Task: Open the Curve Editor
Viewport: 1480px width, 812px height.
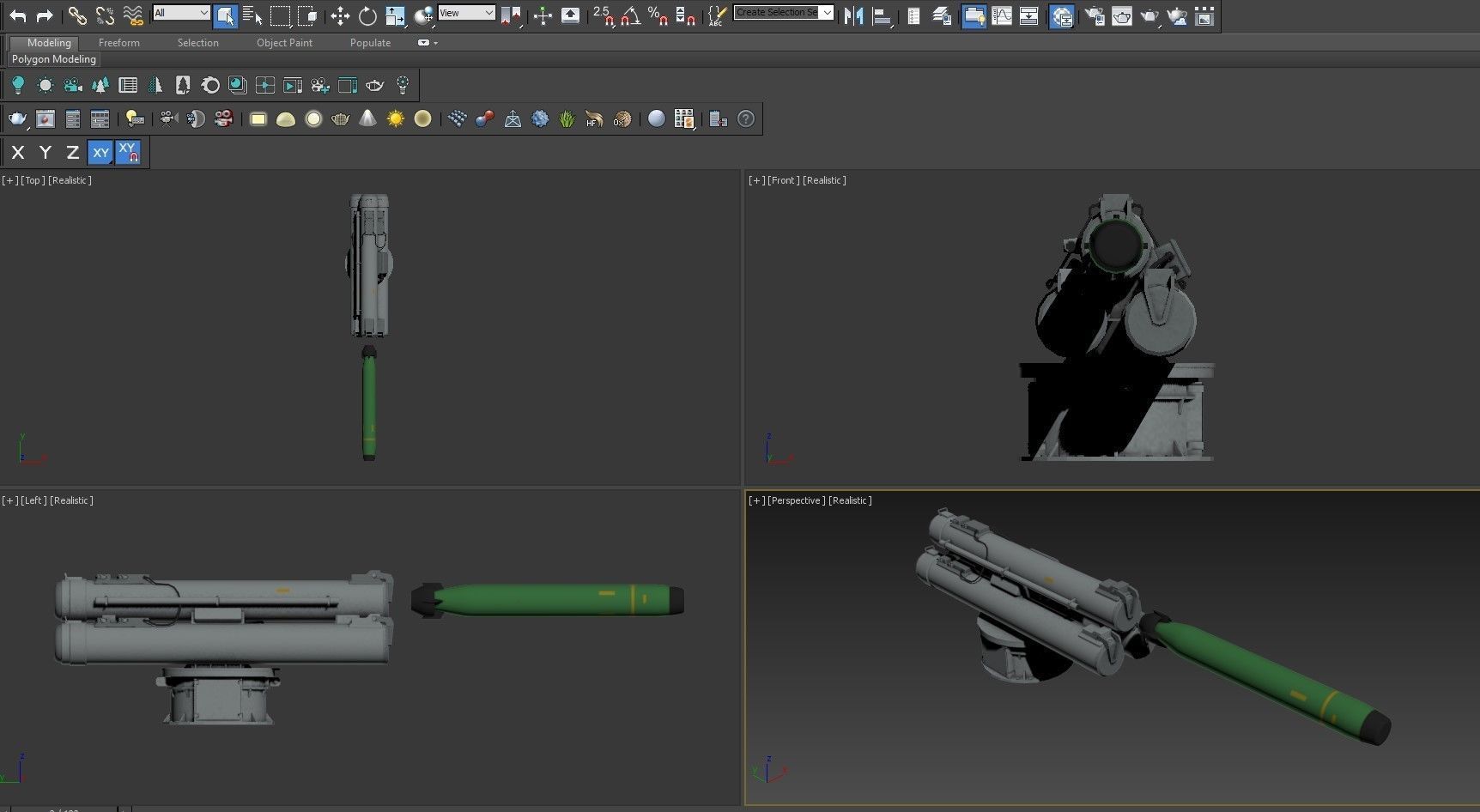Action: 1002,15
